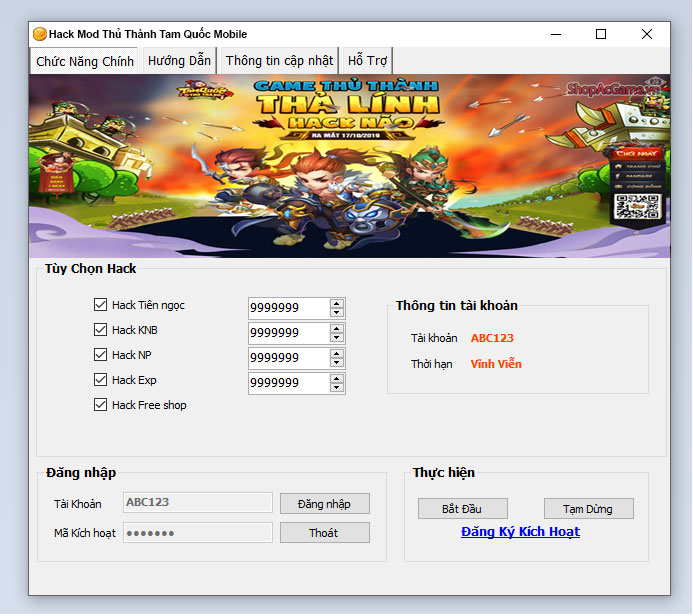Toggle the Hack Exp checkbox
693x616 pixels.
tap(100, 380)
